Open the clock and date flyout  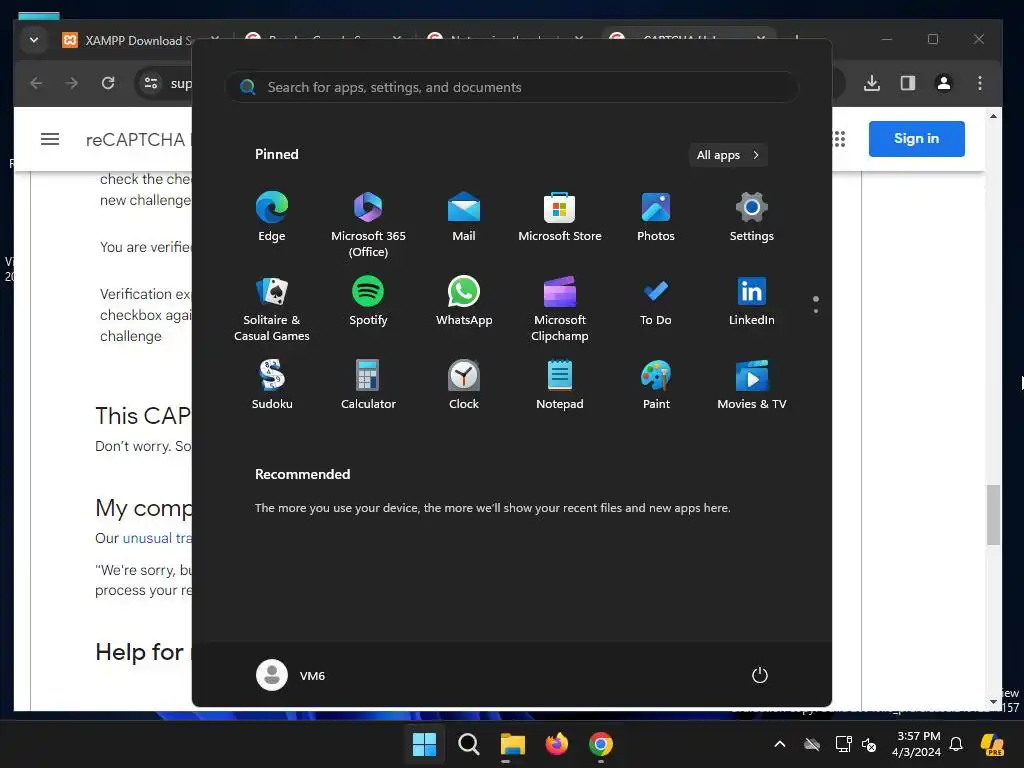coord(917,744)
